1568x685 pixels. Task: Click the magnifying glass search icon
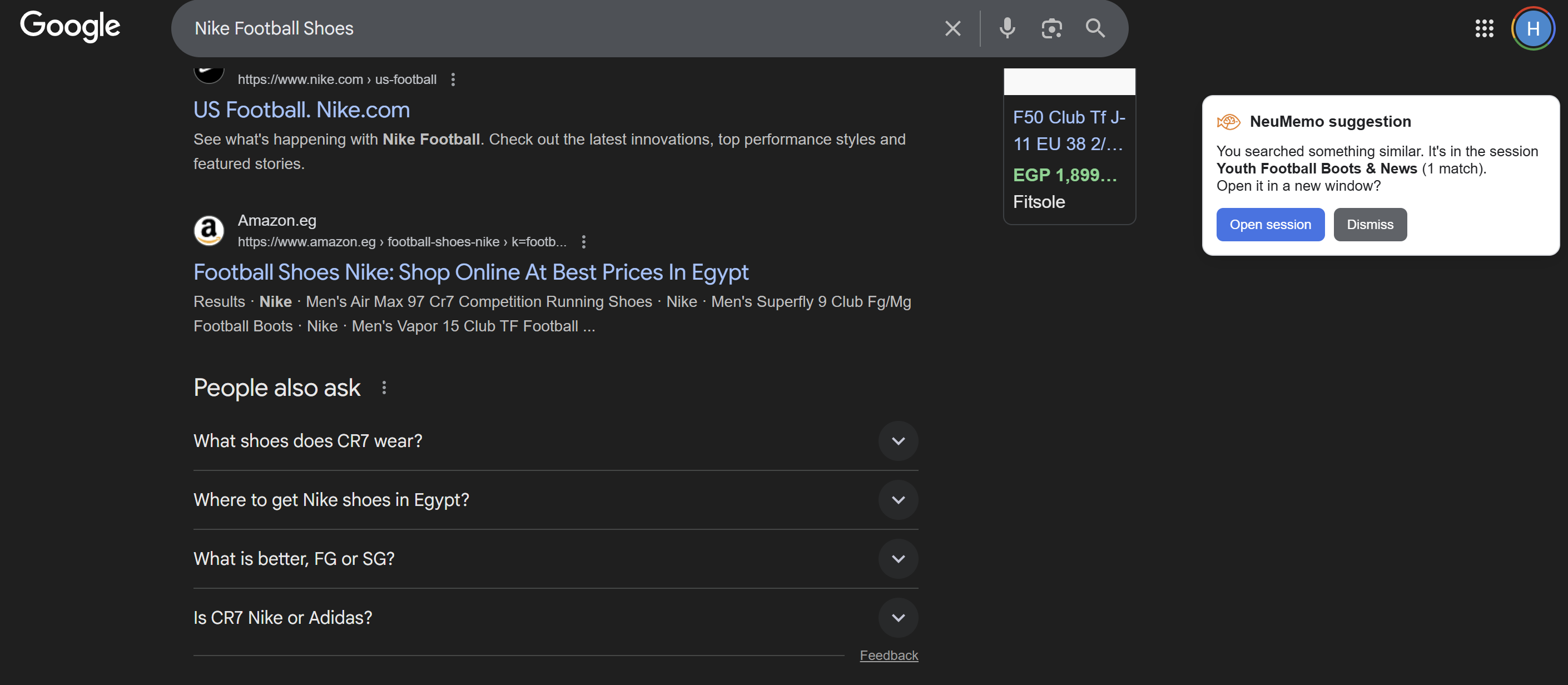coord(1095,28)
